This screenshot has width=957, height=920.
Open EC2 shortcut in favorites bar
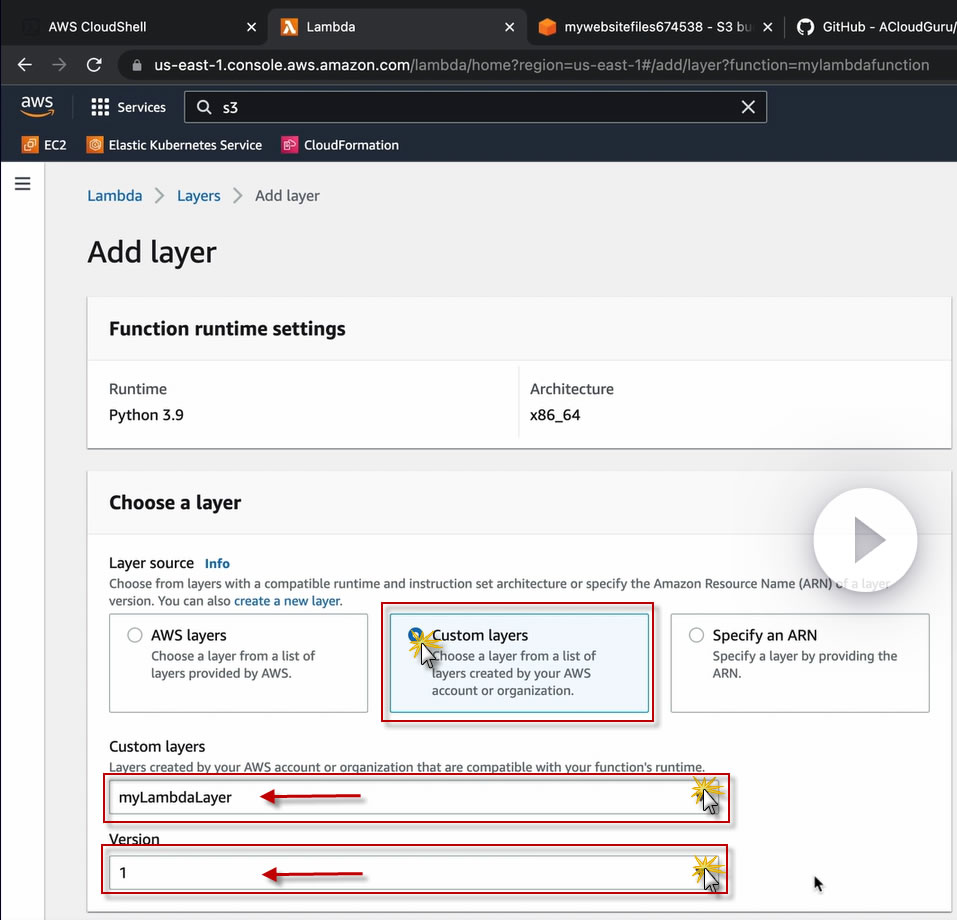pyautogui.click(x=44, y=145)
